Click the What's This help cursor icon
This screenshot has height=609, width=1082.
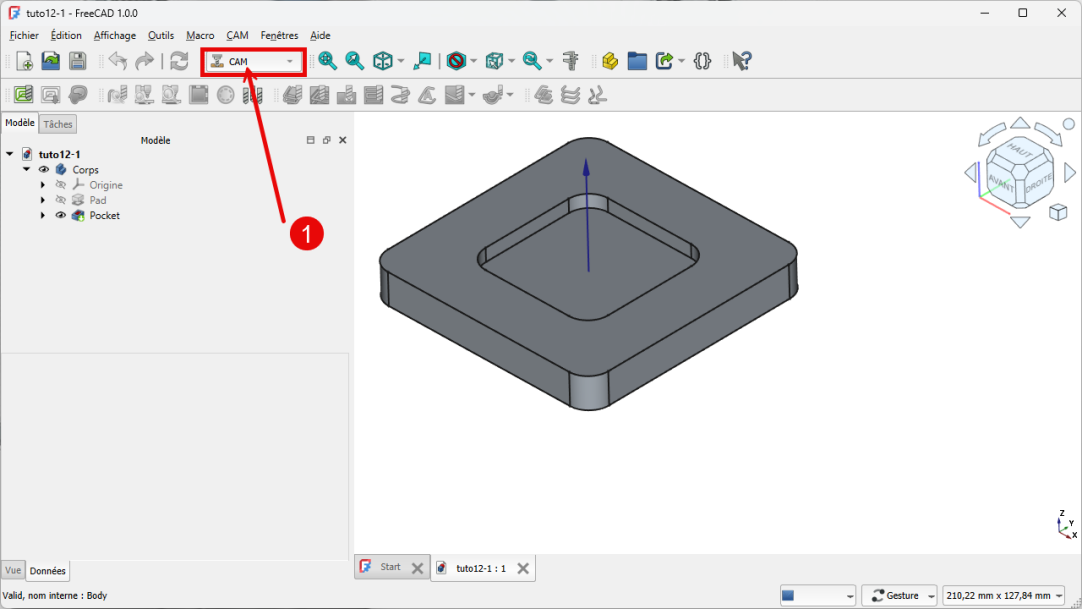740,61
